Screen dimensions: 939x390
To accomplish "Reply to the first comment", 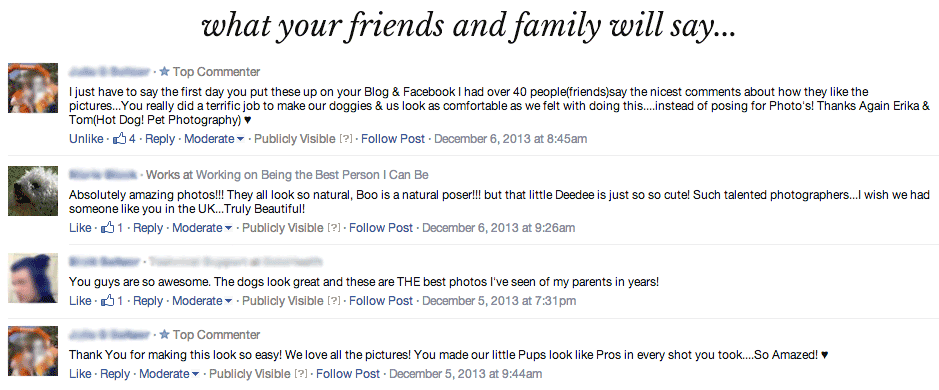I will 160,139.
